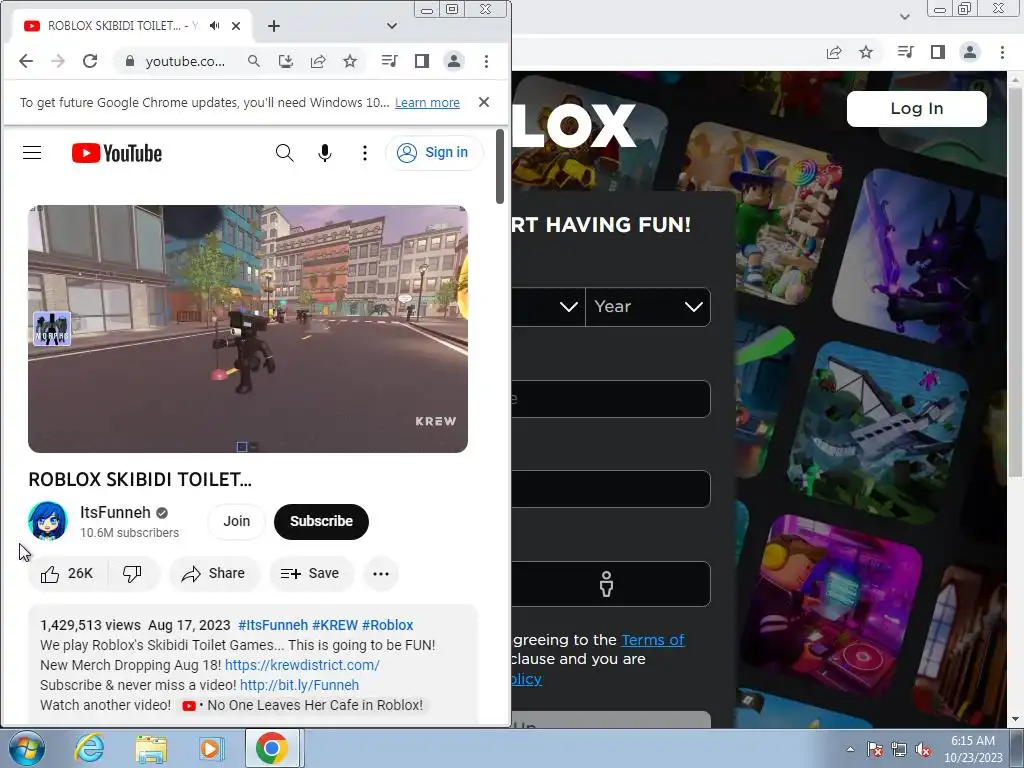Expand tab search chevron in front window

(x=392, y=25)
